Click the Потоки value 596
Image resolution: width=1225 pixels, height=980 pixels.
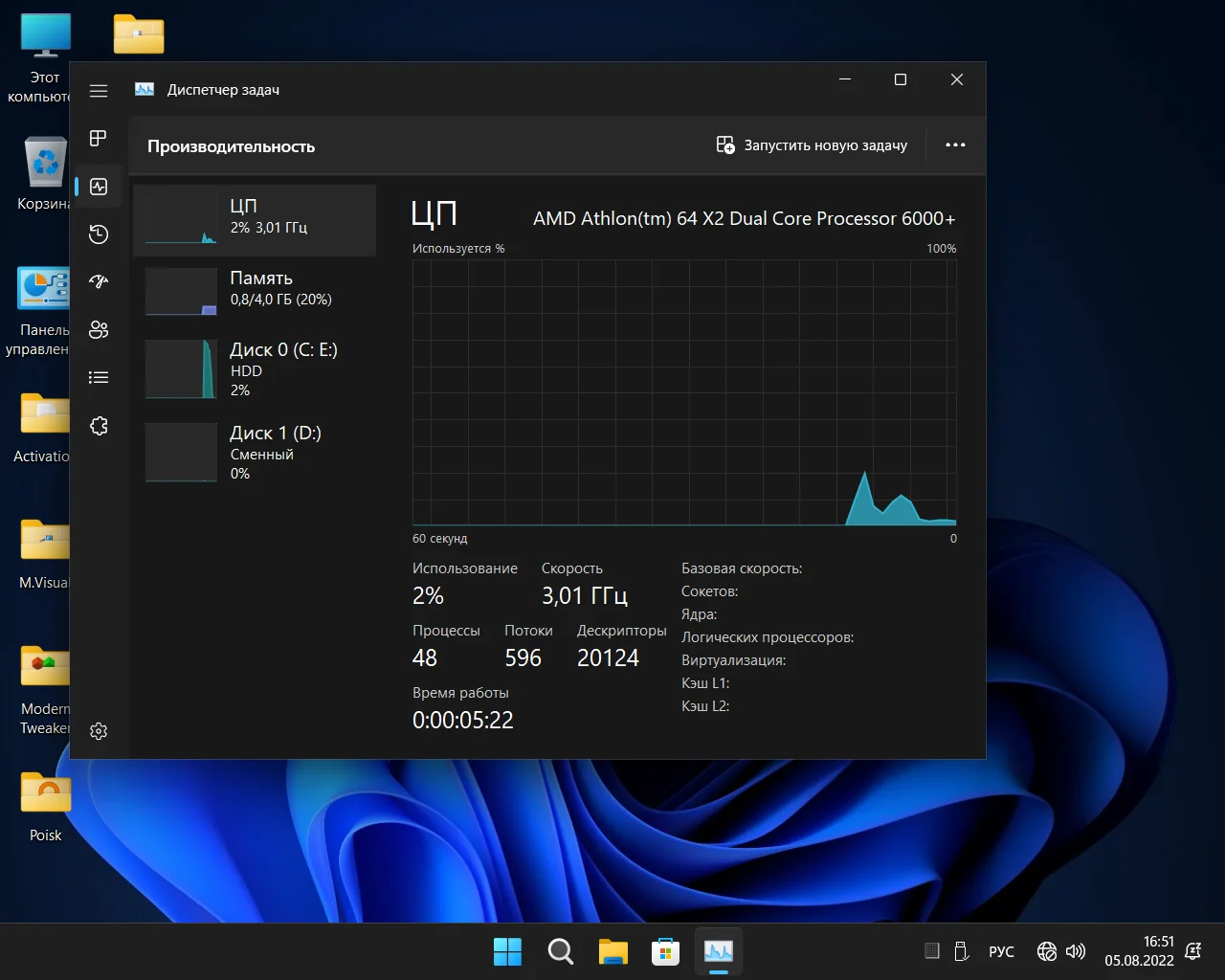523,658
